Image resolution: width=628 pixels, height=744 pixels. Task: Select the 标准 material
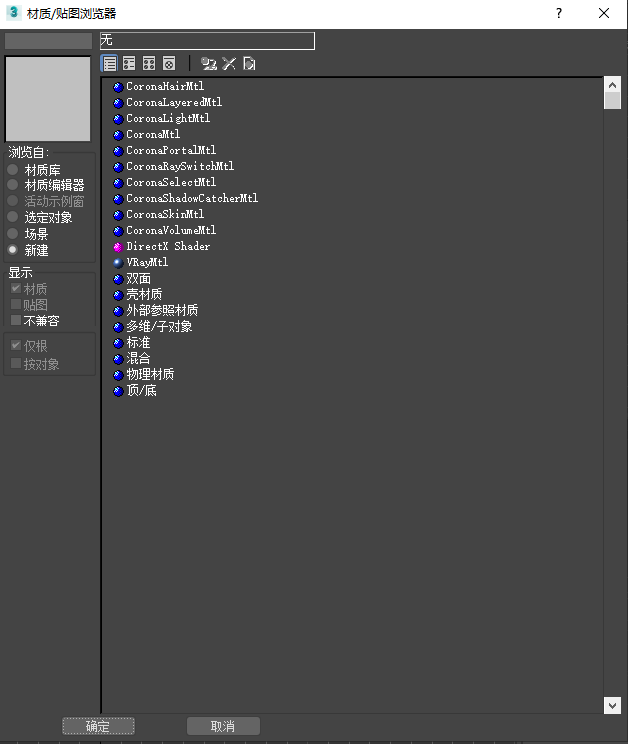139,343
